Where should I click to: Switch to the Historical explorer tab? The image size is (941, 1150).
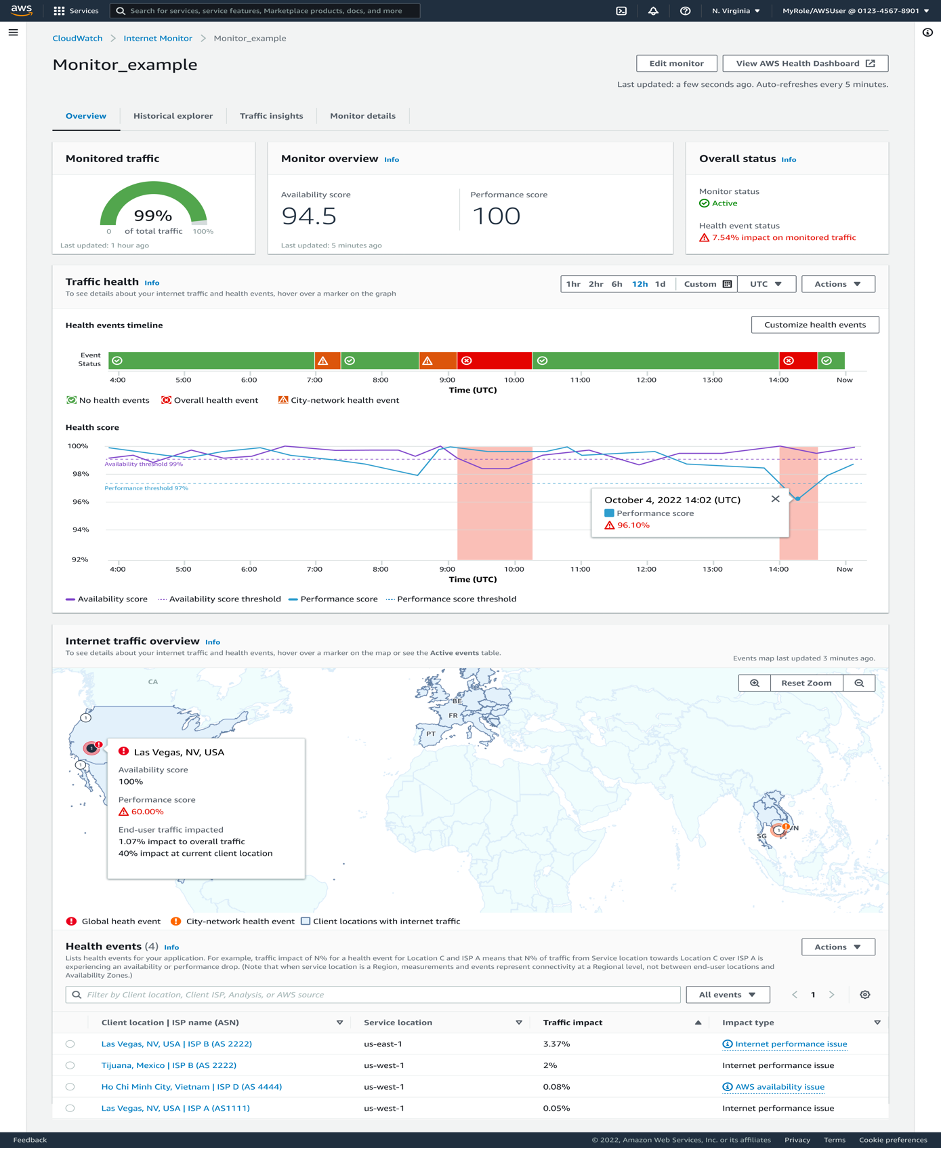pyautogui.click(x=173, y=115)
